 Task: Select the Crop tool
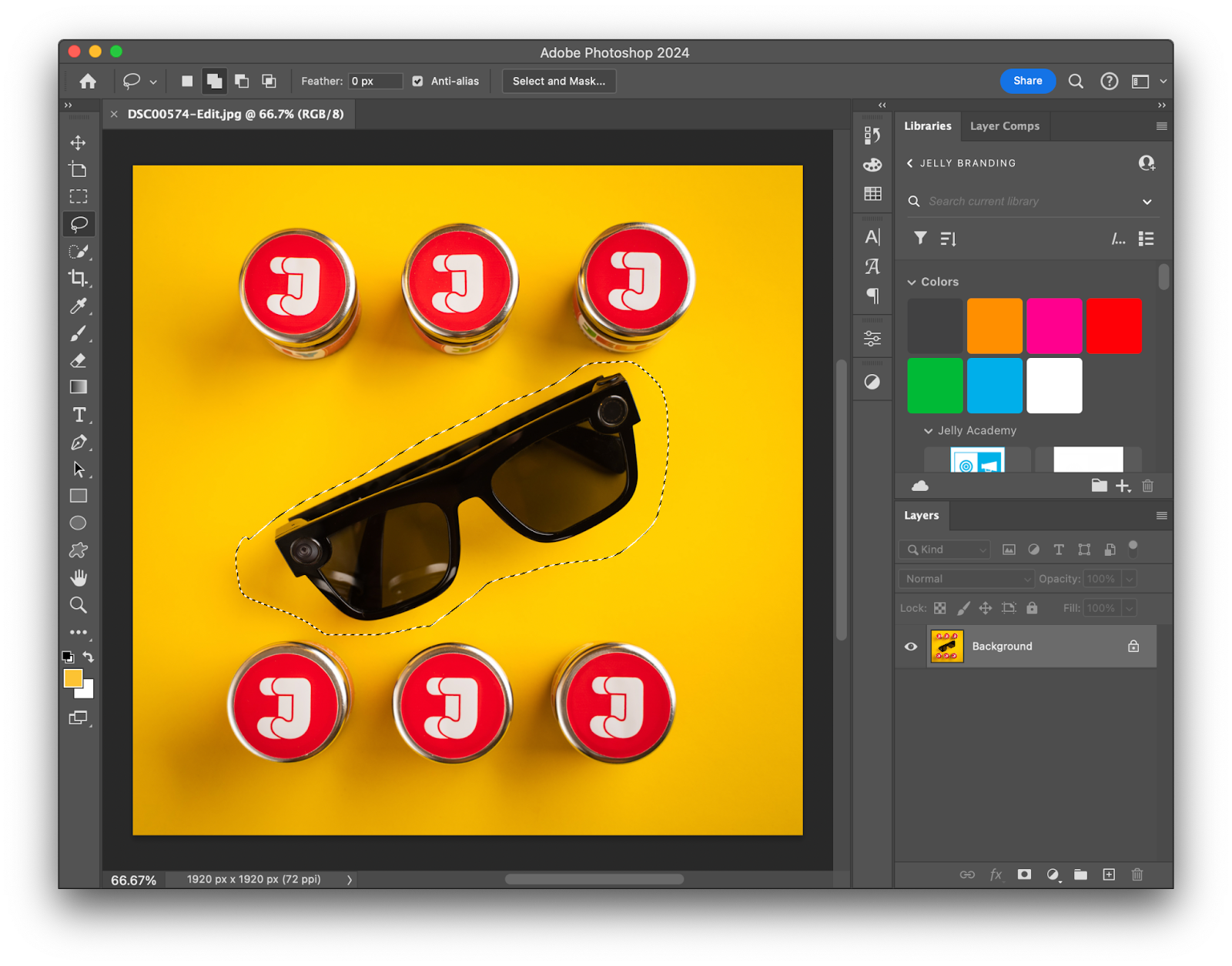pos(78,278)
